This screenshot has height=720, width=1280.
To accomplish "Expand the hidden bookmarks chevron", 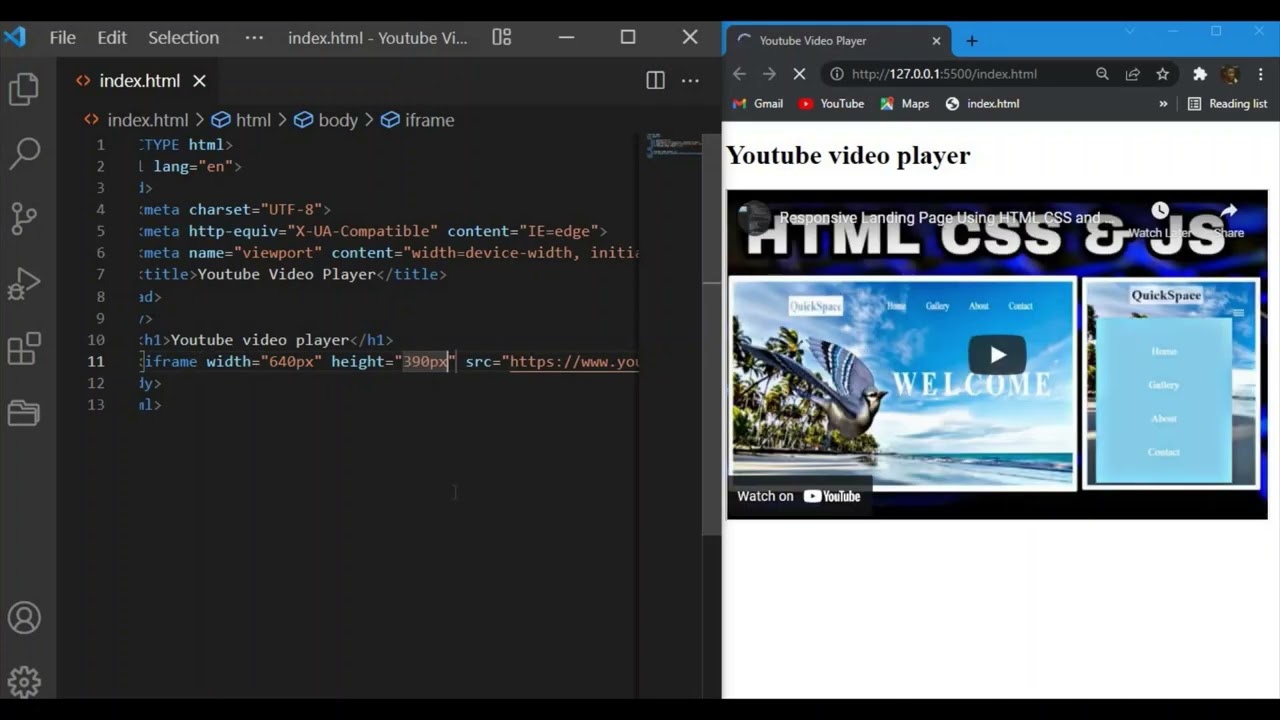I will coord(1163,104).
